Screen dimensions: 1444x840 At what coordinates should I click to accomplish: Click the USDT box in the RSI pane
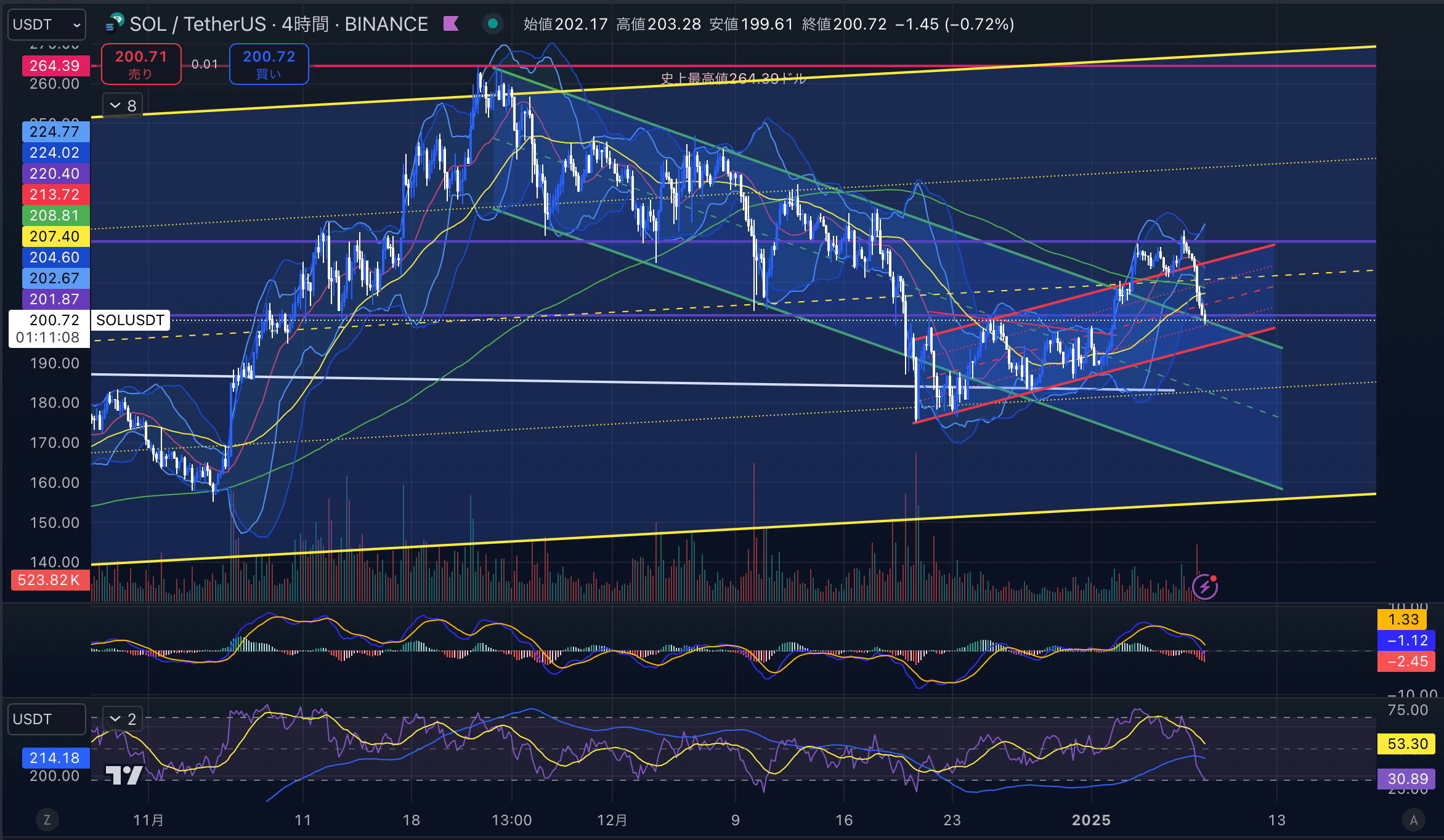coord(46,719)
